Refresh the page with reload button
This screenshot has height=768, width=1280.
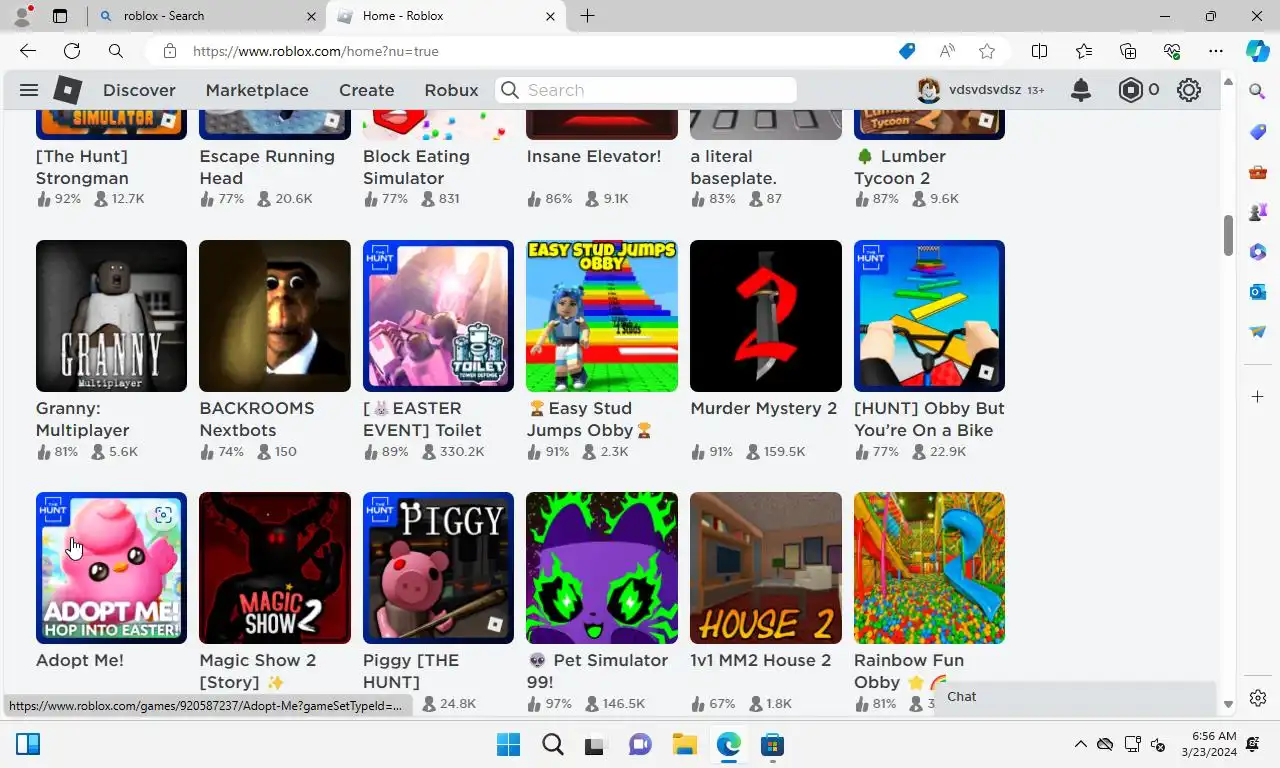72,51
